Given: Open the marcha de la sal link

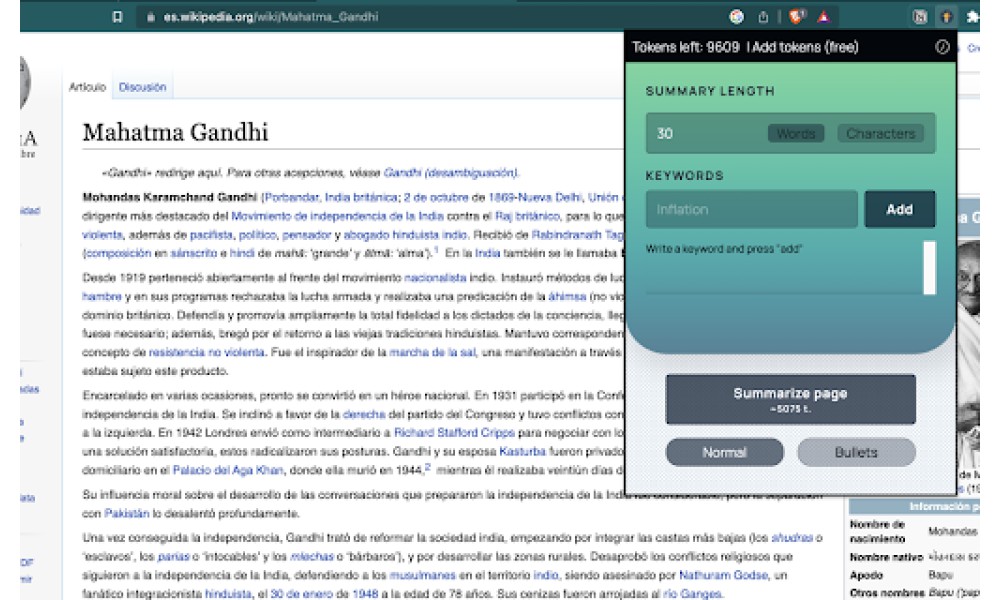Looking at the screenshot, I should click(x=432, y=352).
